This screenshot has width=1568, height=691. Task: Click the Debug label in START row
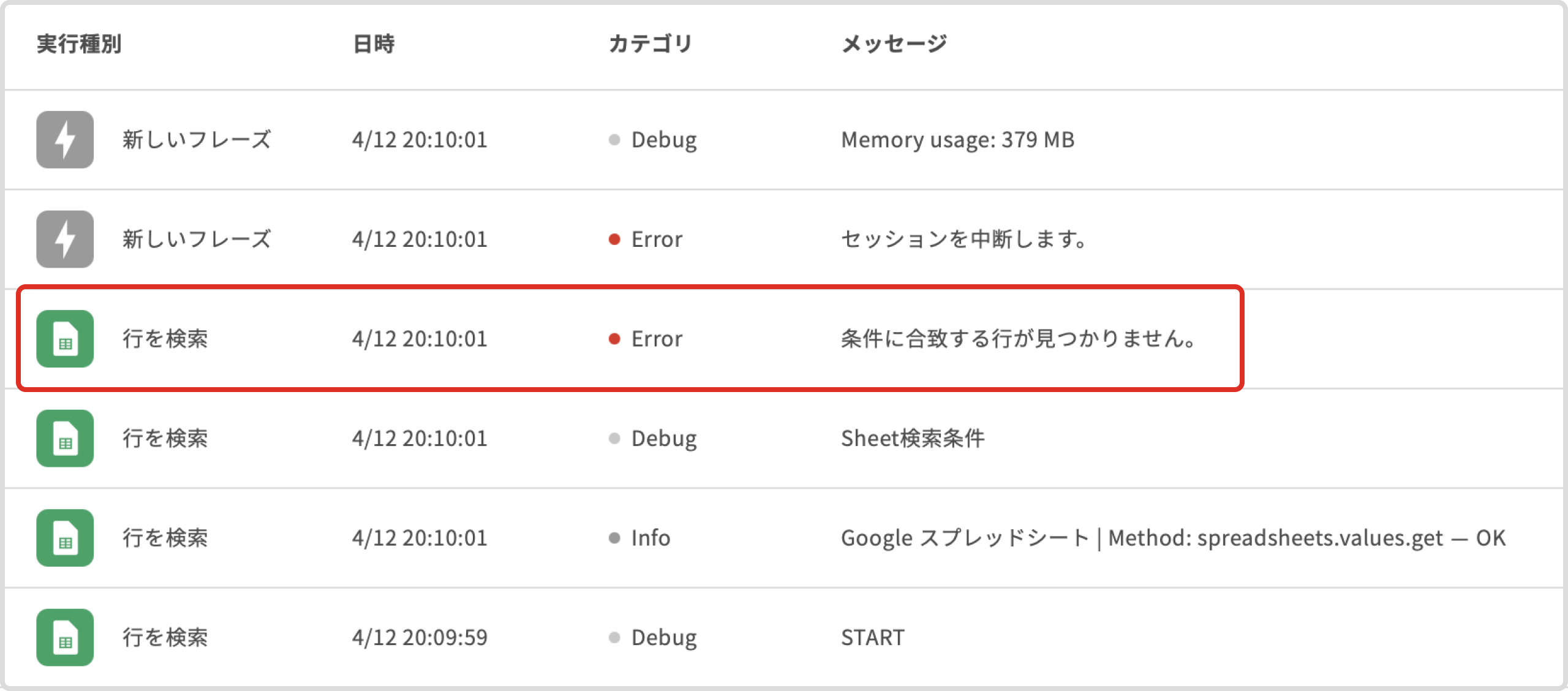point(664,637)
